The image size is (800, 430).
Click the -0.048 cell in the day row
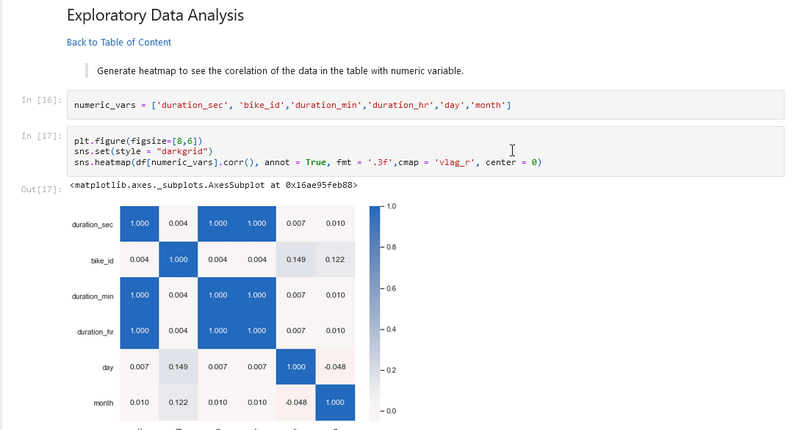coord(336,367)
